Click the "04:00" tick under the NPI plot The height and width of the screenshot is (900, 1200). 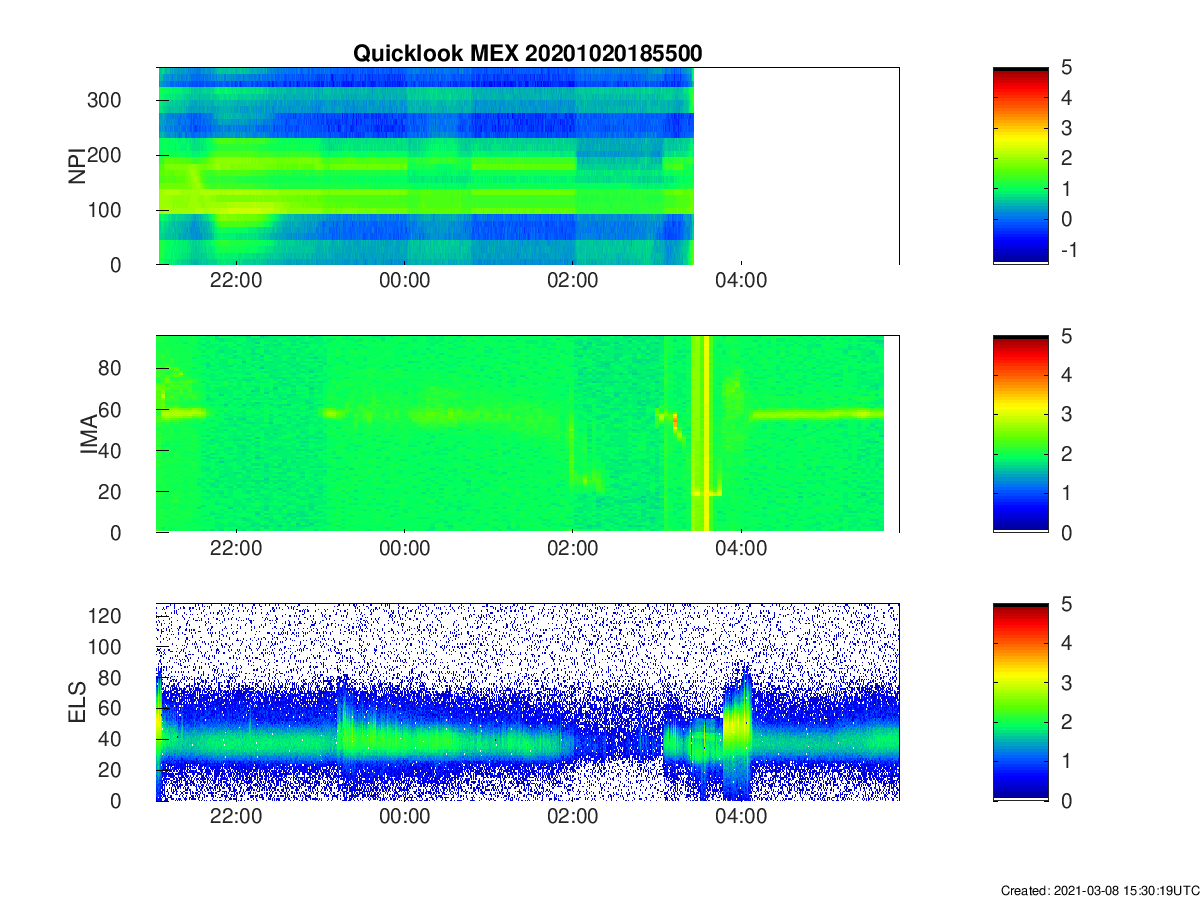click(741, 281)
